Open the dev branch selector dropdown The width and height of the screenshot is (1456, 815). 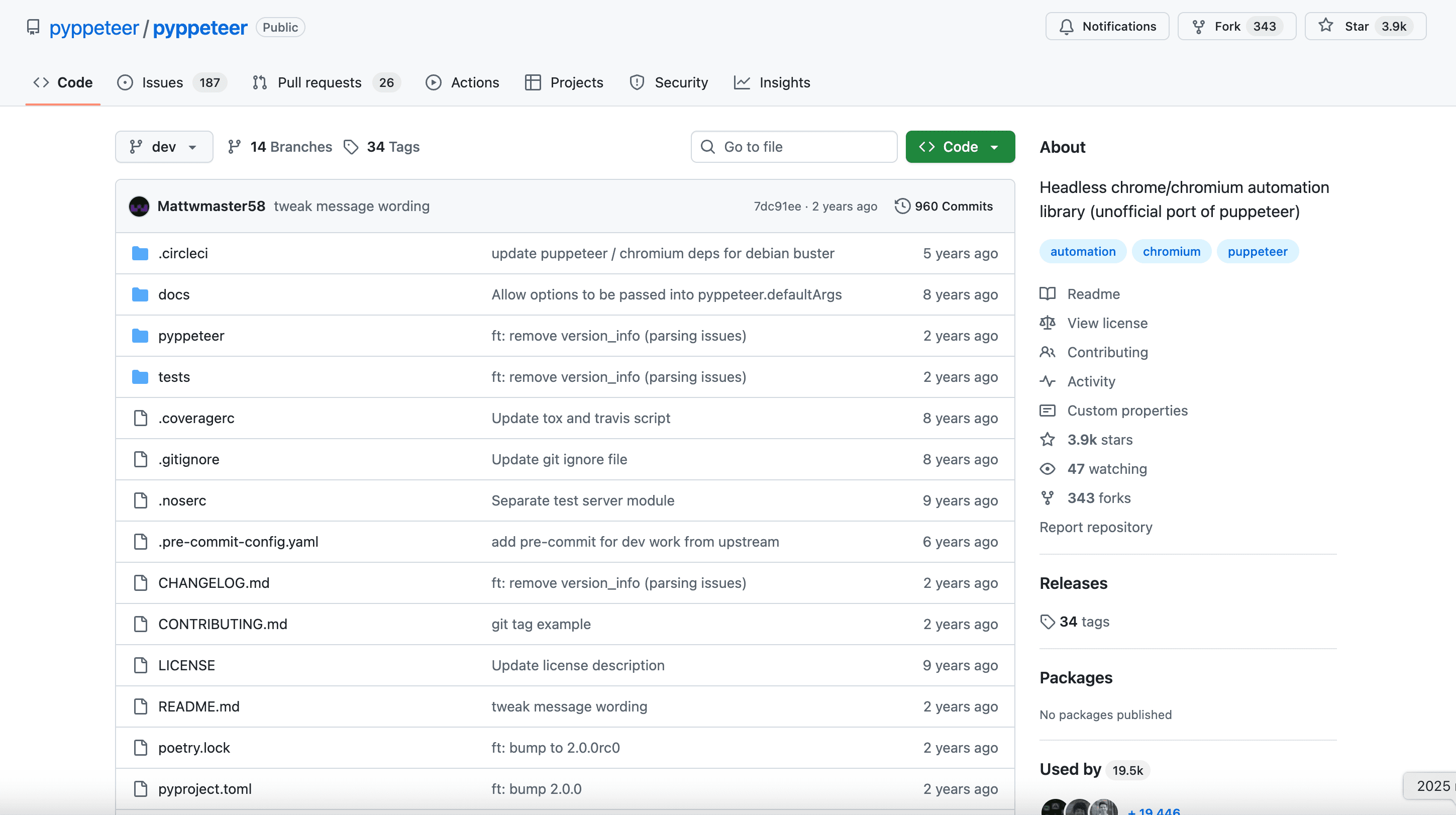point(164,146)
